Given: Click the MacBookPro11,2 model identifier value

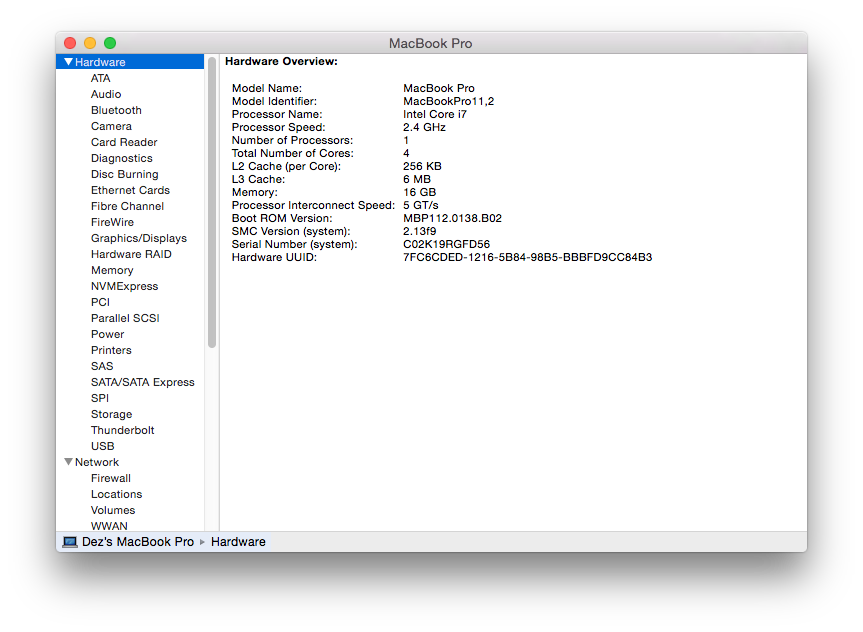Looking at the screenshot, I should point(449,101).
